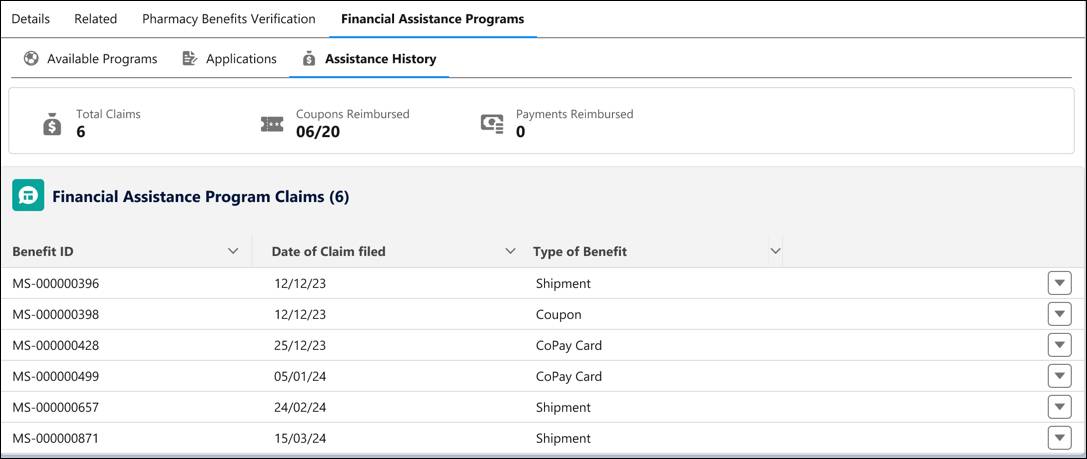Click the Assistance History money bag icon

pos(308,59)
